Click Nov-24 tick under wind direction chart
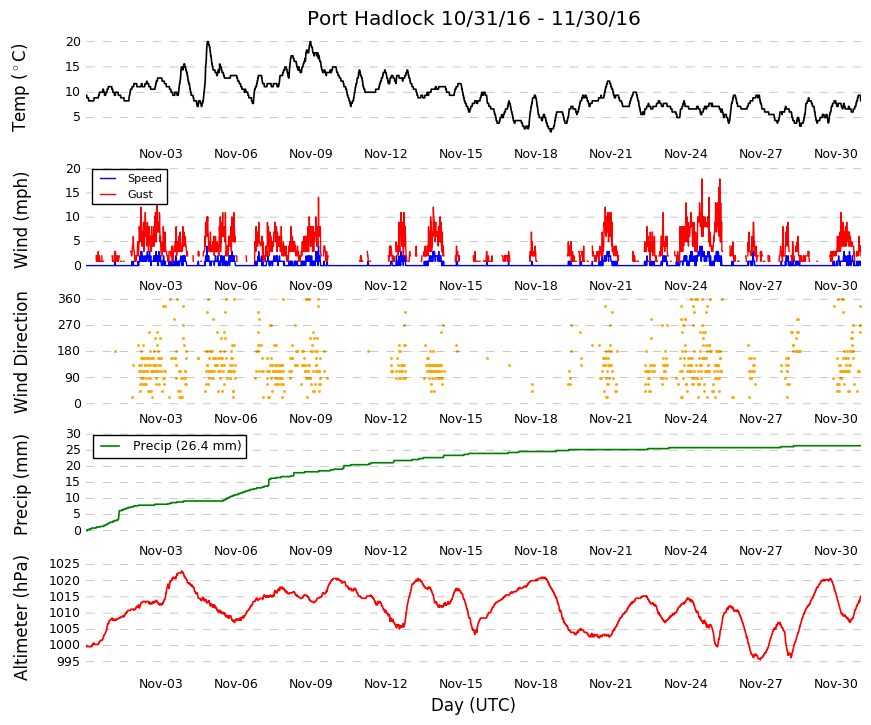This screenshot has width=871, height=725. tap(685, 419)
